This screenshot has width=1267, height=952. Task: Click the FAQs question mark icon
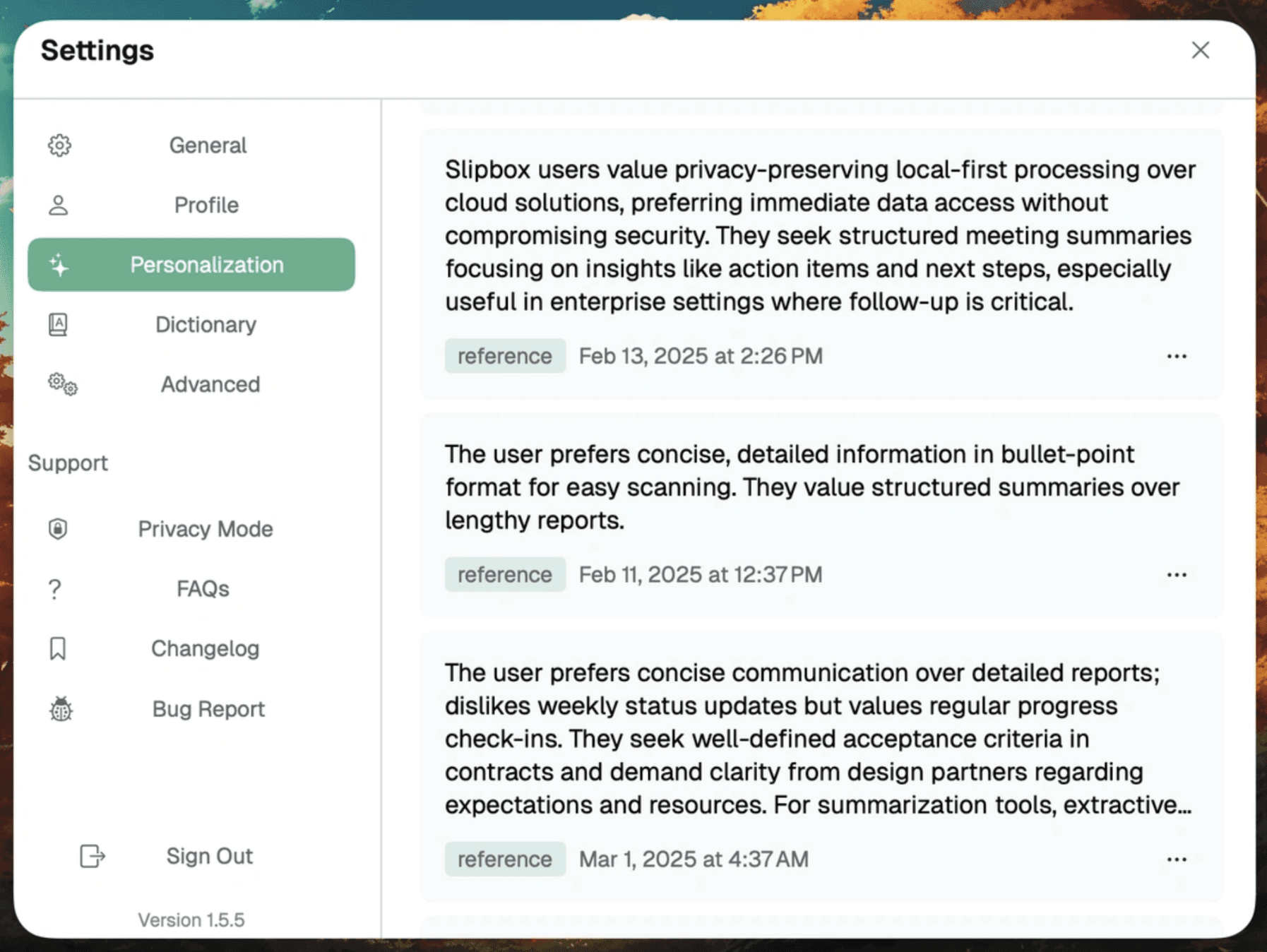[x=54, y=588]
